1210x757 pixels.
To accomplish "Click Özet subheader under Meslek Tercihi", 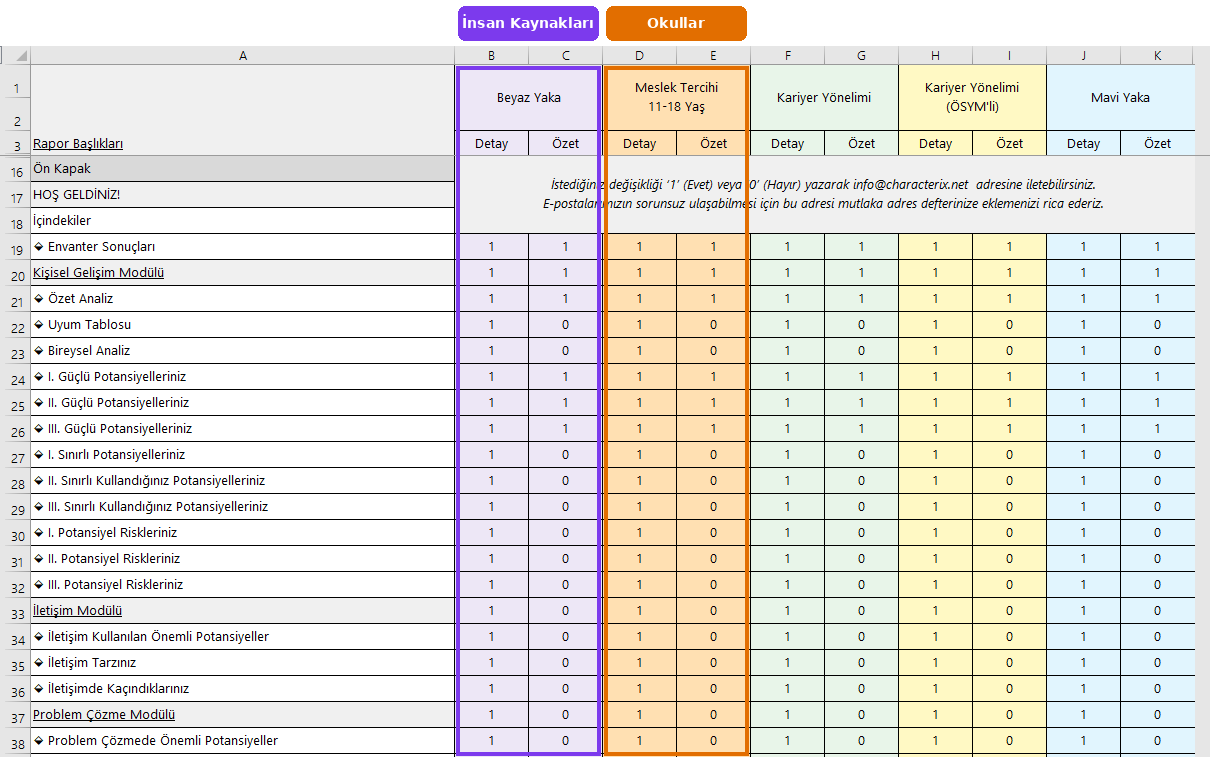I will coord(713,144).
